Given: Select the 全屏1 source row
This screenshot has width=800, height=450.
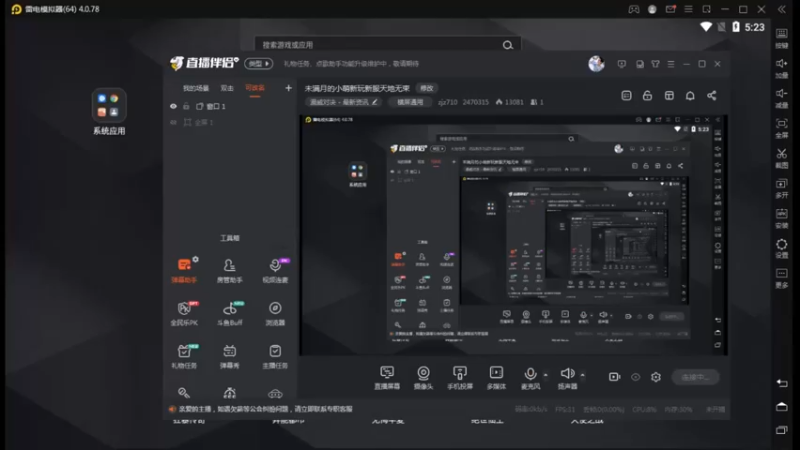Looking at the screenshot, I should tap(231, 122).
